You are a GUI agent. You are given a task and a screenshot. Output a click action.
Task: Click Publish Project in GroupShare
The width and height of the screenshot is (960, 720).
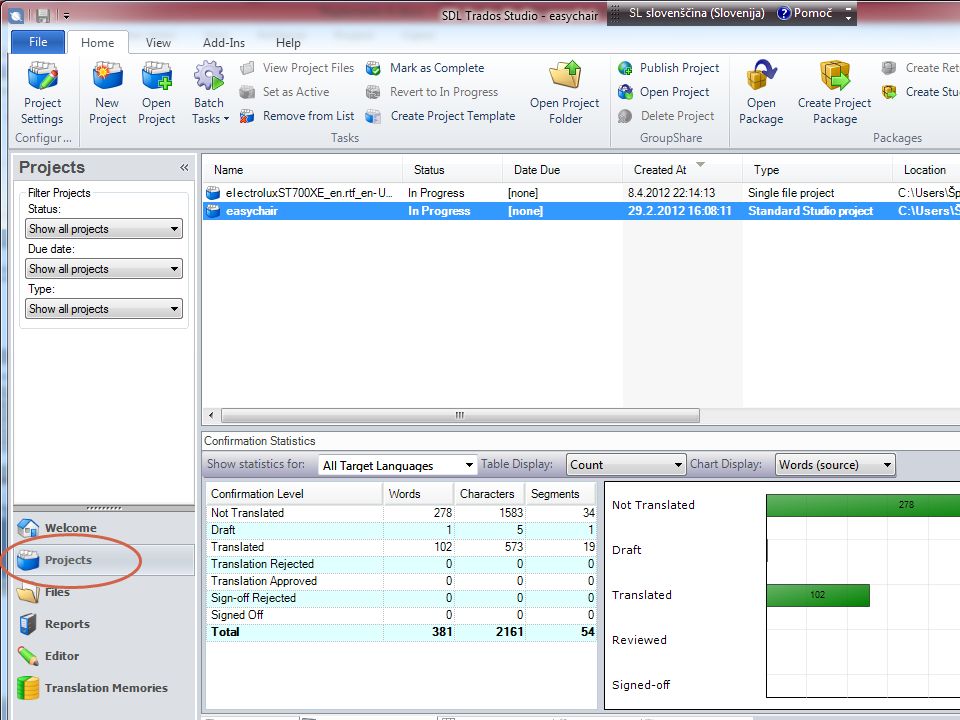point(669,68)
